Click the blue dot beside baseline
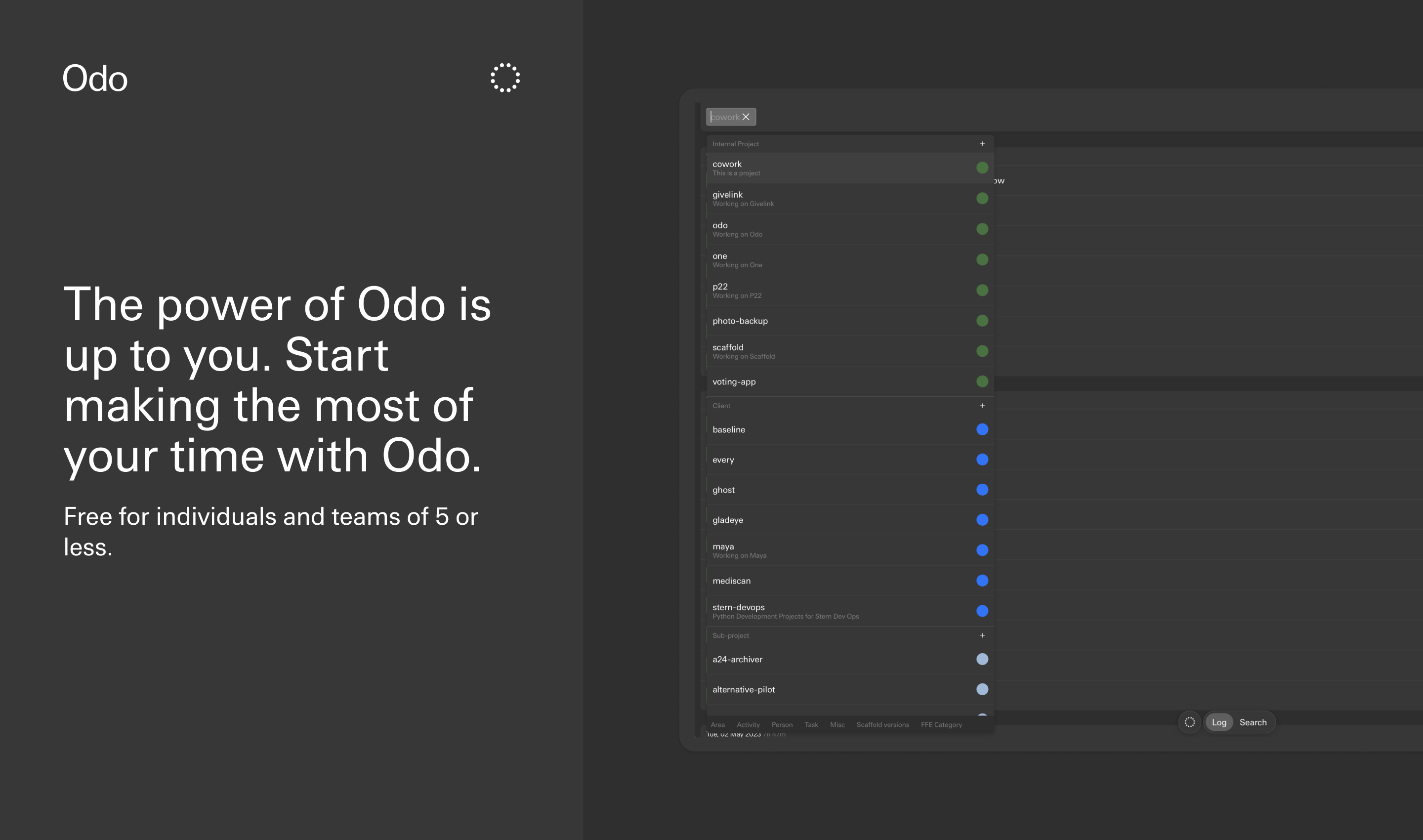Image resolution: width=1423 pixels, height=840 pixels. 983,429
